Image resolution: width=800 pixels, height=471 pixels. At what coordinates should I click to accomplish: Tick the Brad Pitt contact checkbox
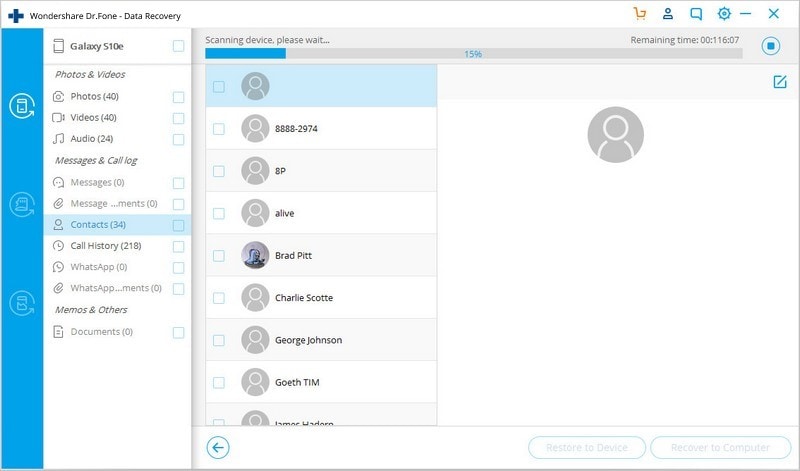218,256
